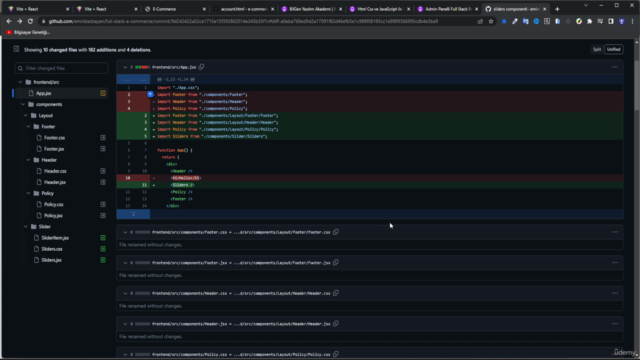Collapse the Header.jsx renamed file section
Viewport: 640px width, 360px height.
(125, 324)
